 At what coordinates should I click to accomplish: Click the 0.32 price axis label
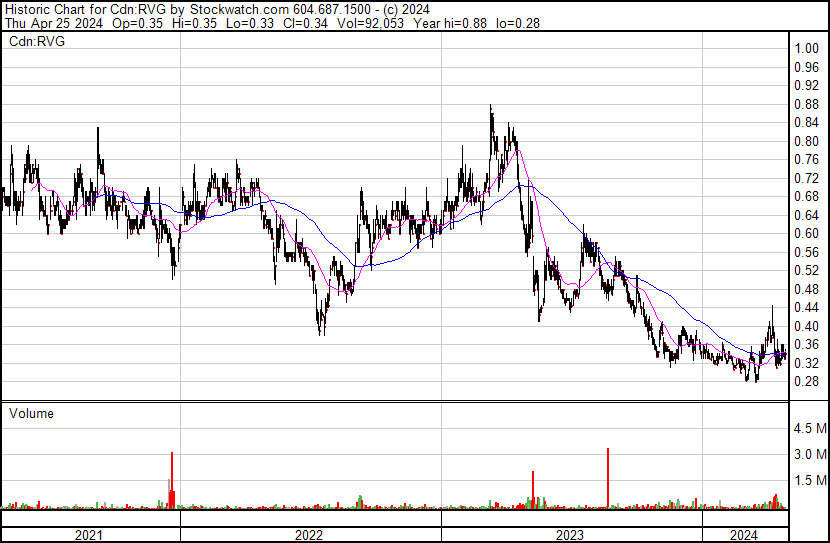pyautogui.click(x=807, y=363)
